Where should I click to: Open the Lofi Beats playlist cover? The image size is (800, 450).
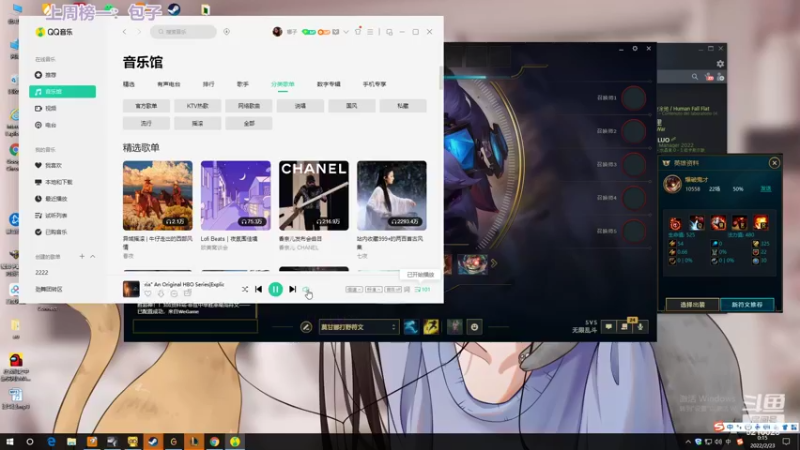click(x=236, y=195)
